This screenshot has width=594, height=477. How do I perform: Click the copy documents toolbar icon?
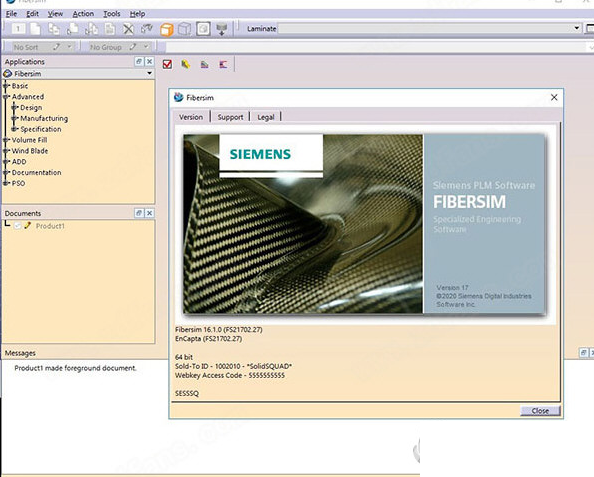coord(54,29)
